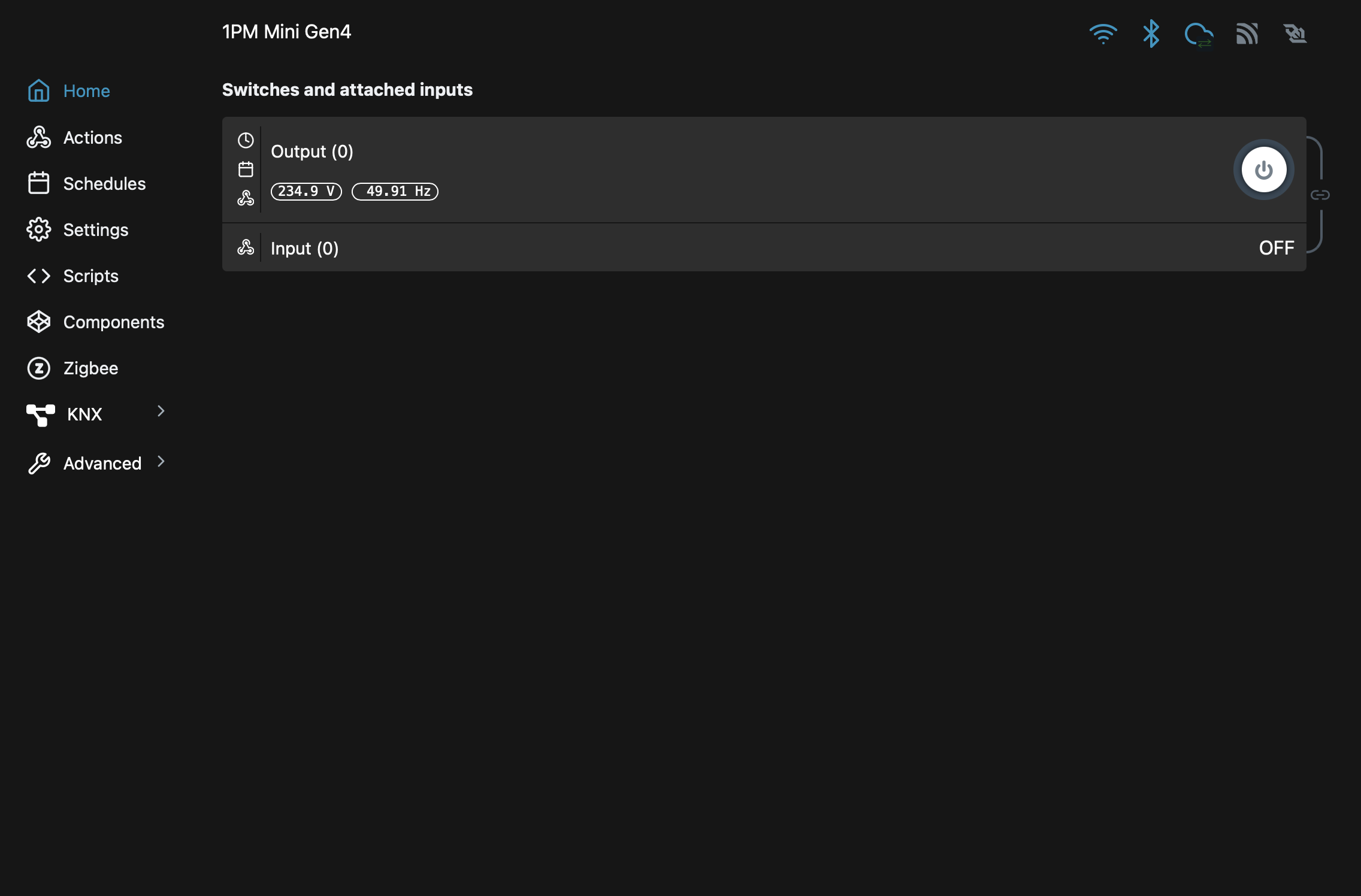Screen dimensions: 1361x896
Task: Click the link icon connecting Output and Input
Action: click(1319, 194)
